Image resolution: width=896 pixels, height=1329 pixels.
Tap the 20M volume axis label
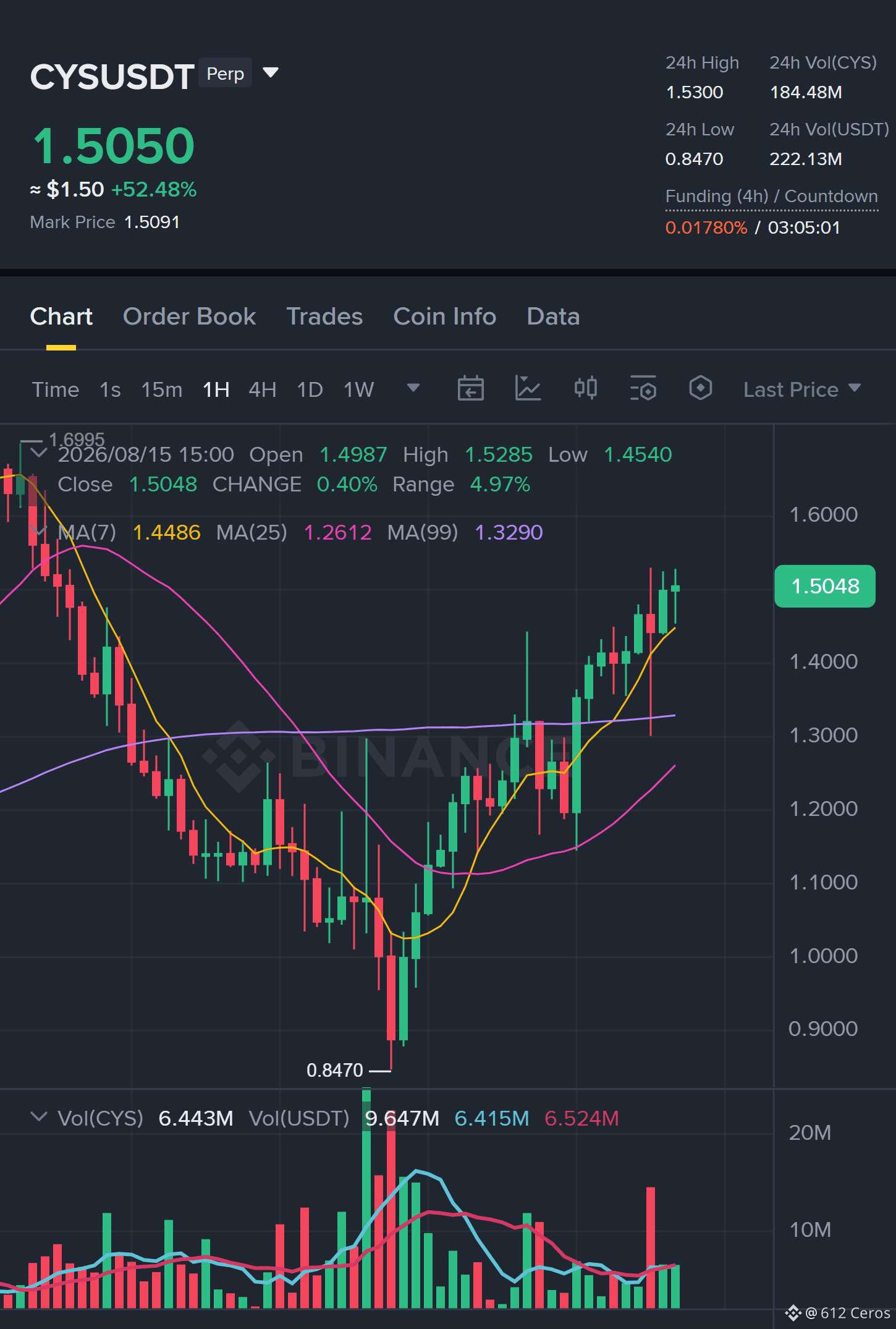point(810,1132)
